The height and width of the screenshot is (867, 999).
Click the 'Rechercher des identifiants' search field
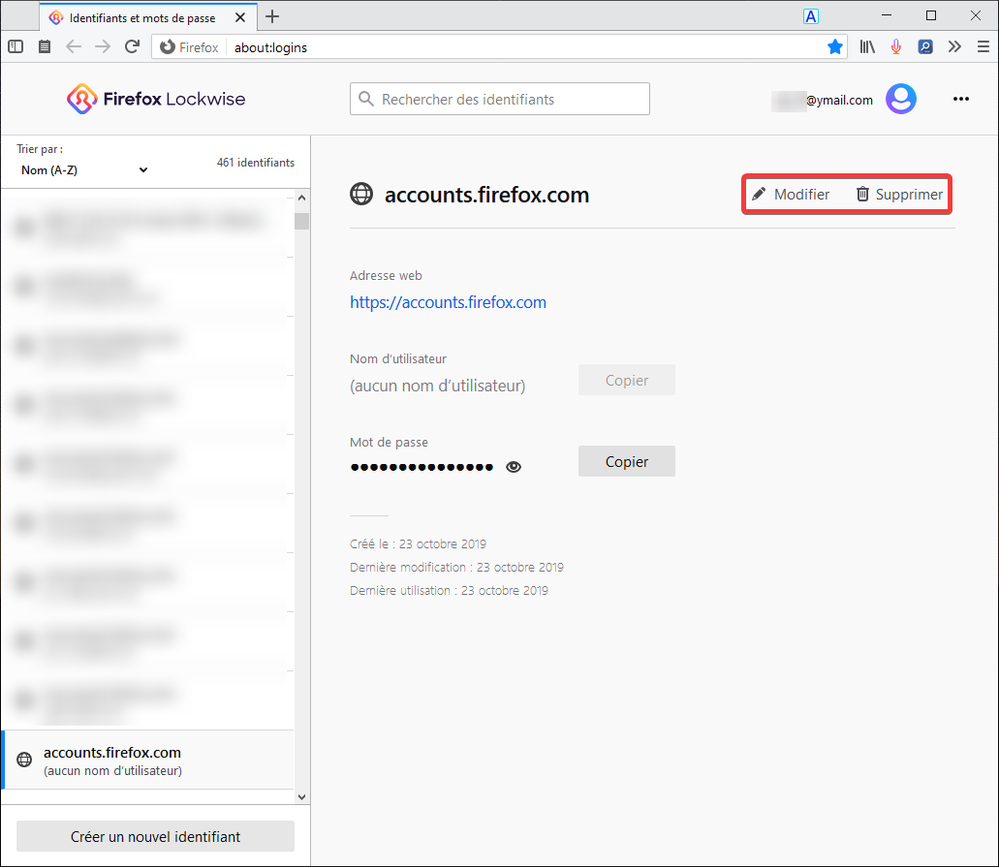[x=500, y=99]
